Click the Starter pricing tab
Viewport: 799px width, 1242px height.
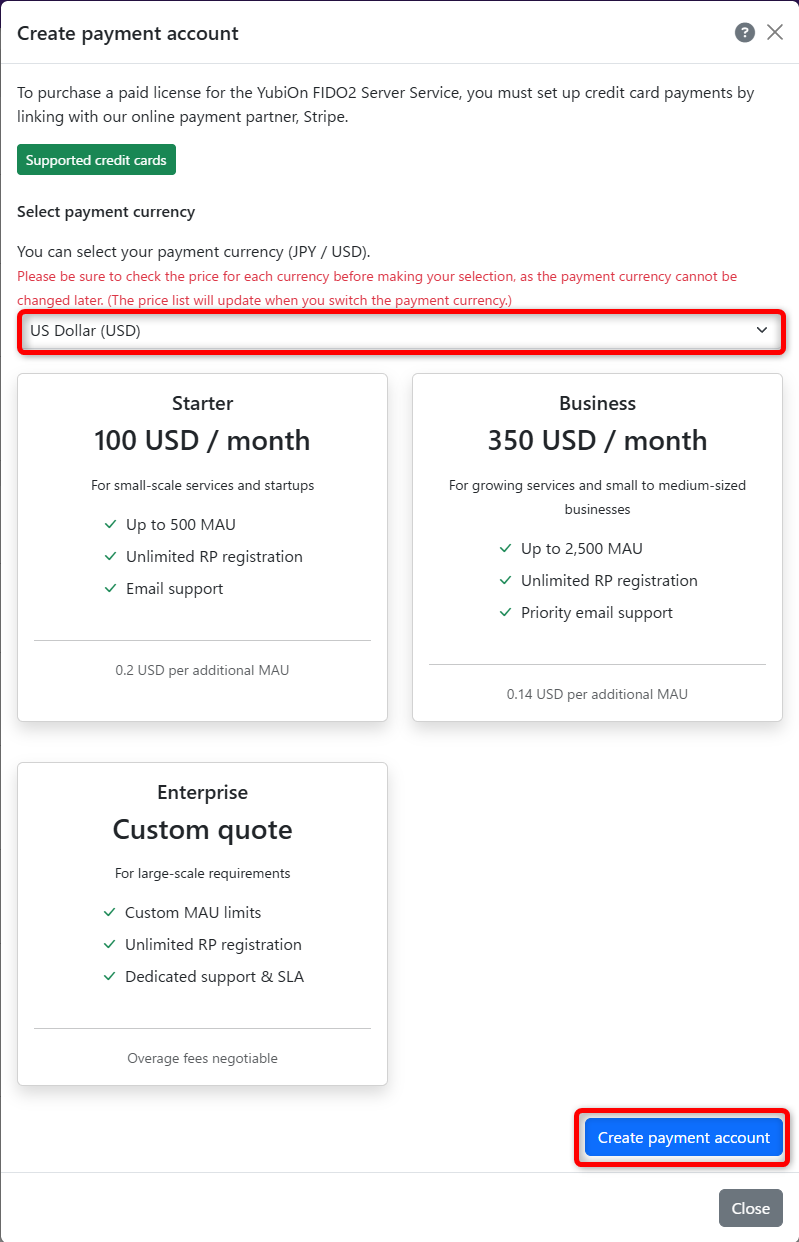point(202,403)
